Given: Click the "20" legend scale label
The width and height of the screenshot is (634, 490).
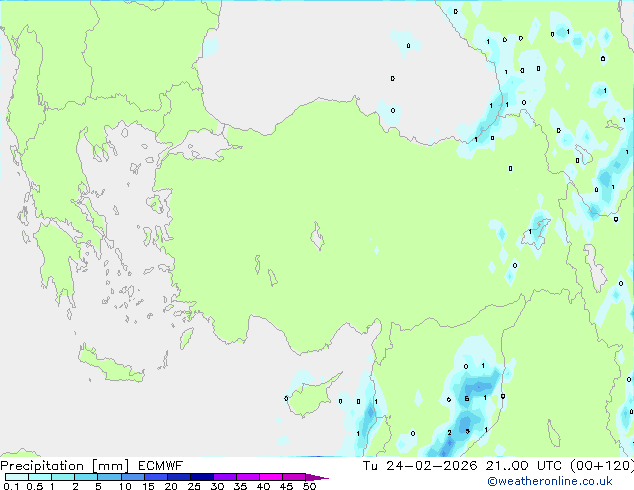Looking at the screenshot, I should click(171, 486).
